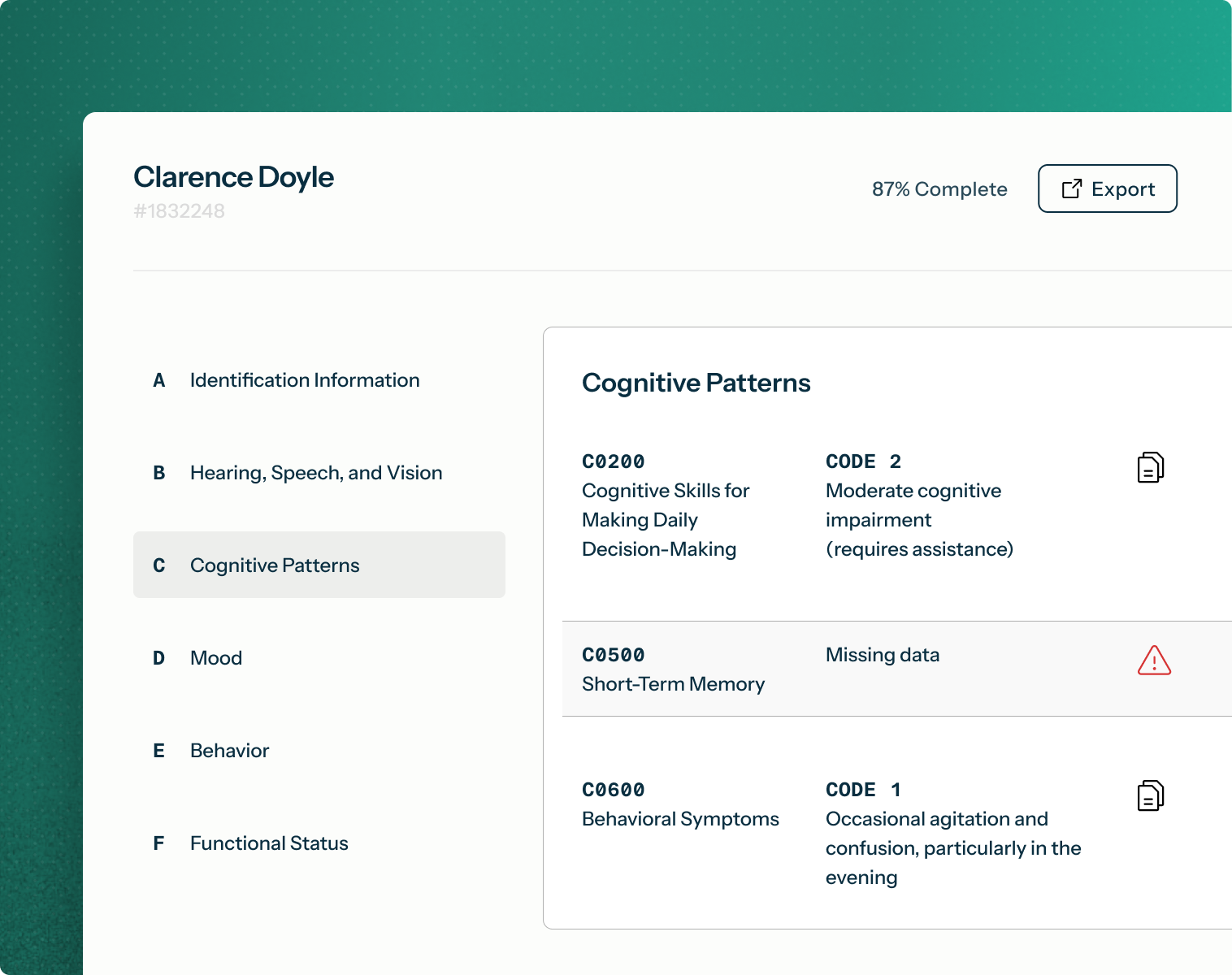Viewport: 1232px width, 975px height.
Task: Open Hearing, Speech, and Vision section
Action: pyautogui.click(x=319, y=473)
